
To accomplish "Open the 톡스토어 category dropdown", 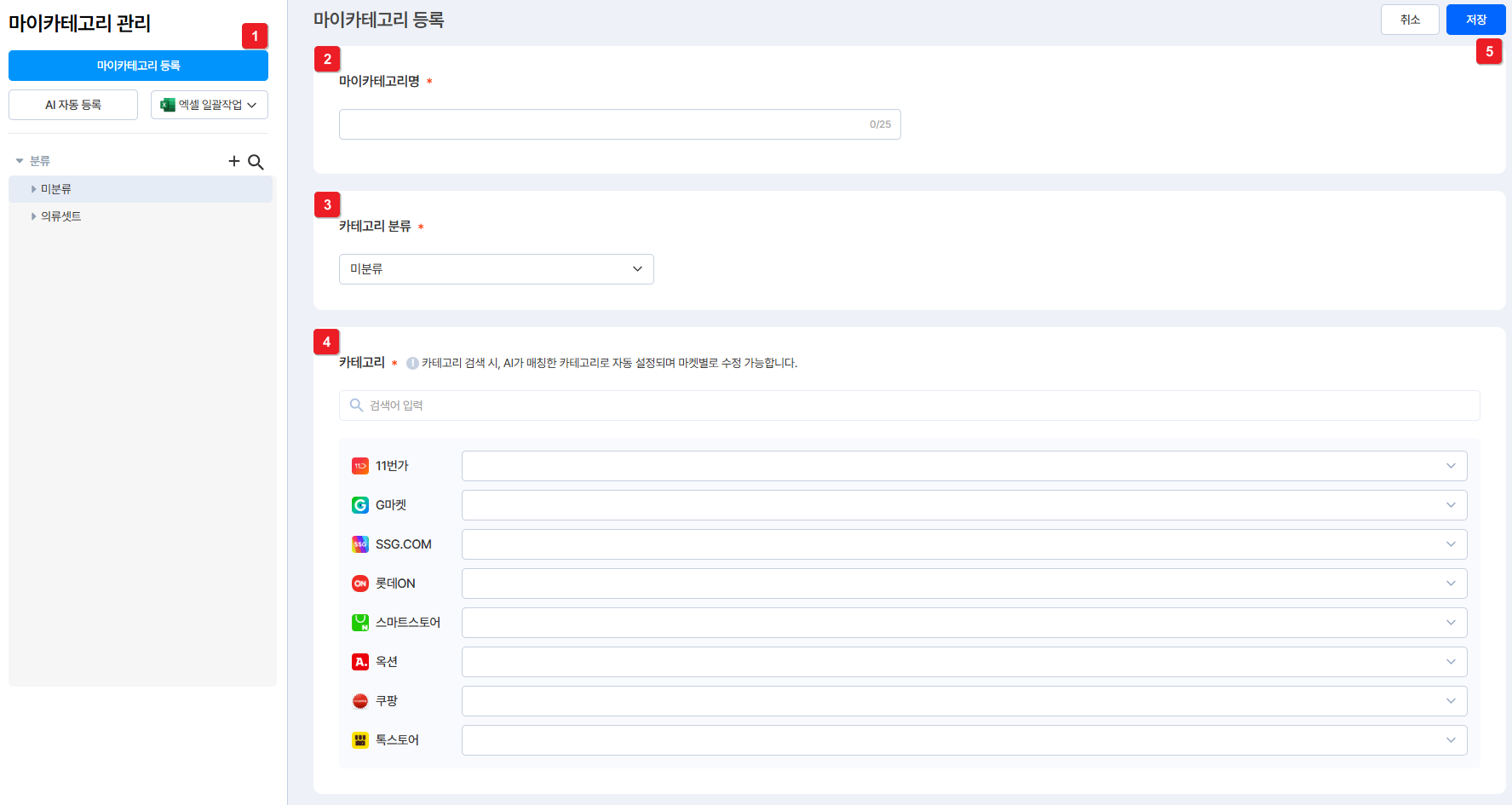I will pos(964,740).
